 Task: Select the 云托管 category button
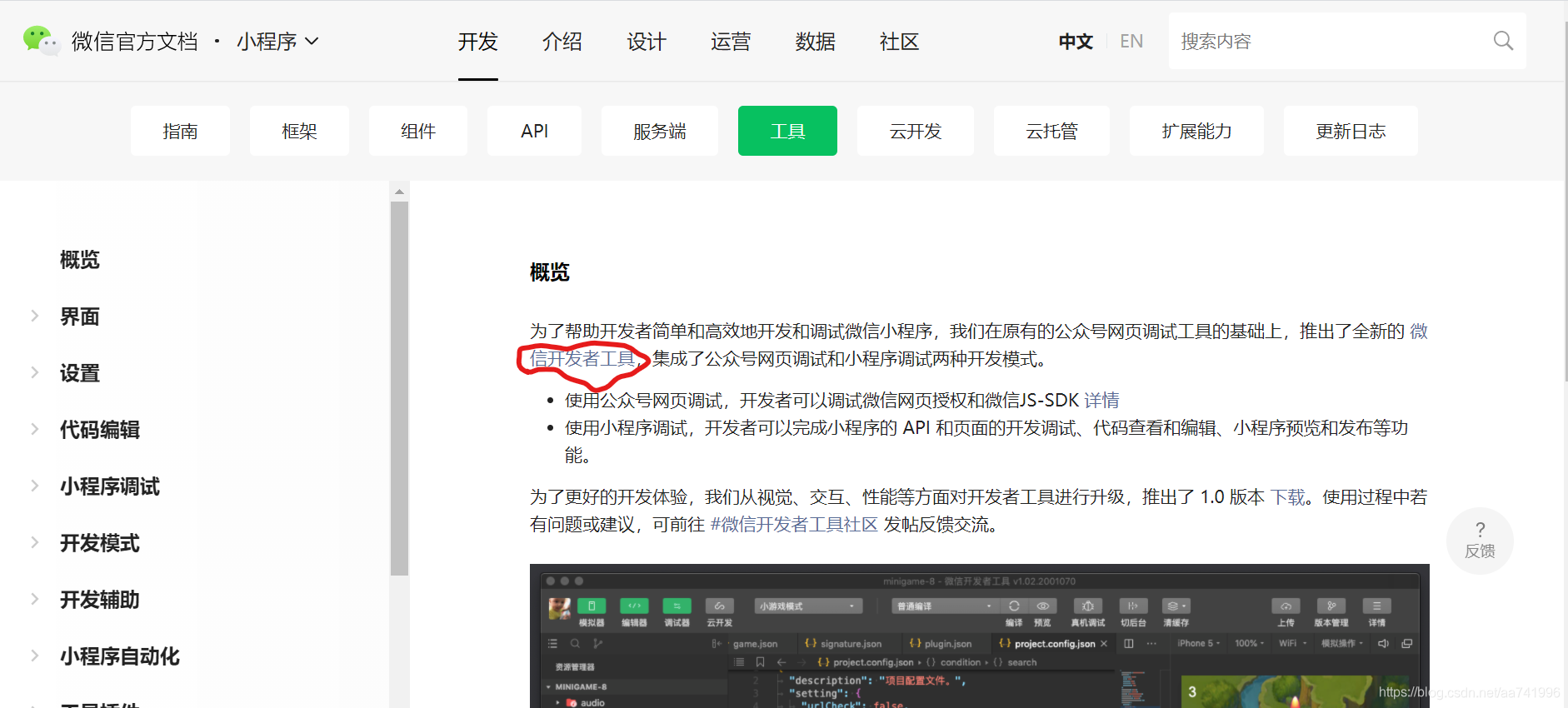(x=1051, y=131)
